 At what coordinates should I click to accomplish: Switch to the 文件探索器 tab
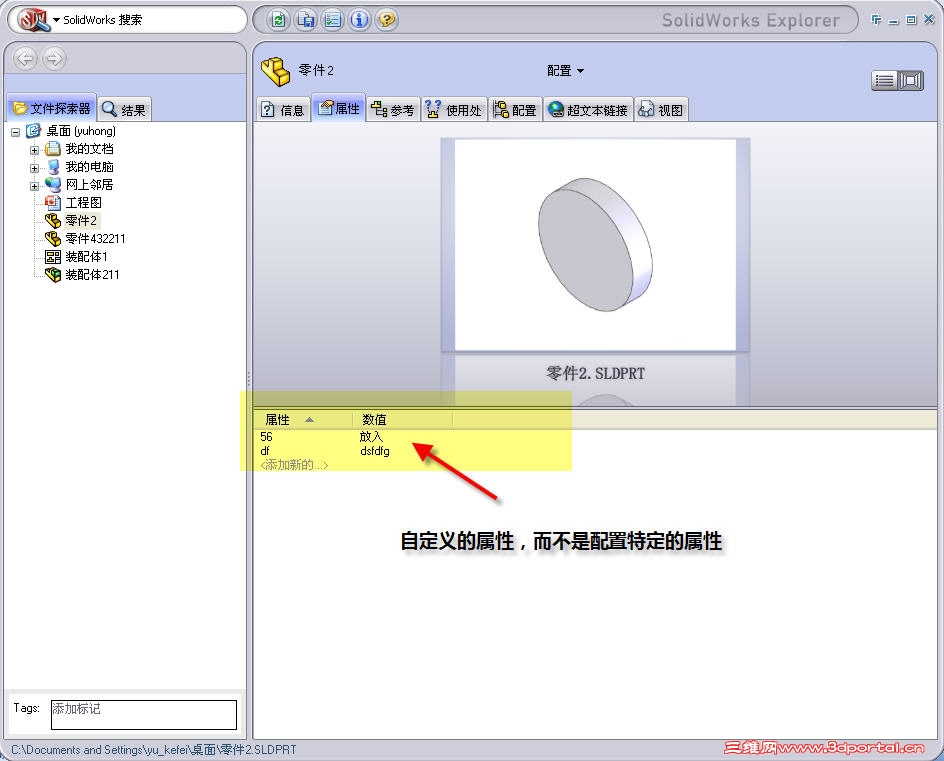coord(52,108)
